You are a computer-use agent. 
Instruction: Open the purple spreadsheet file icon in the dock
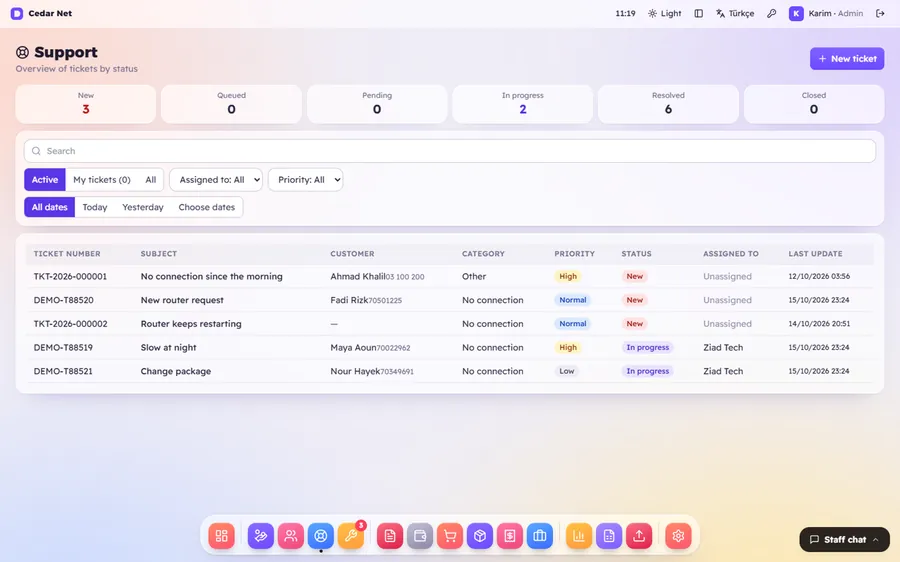[x=609, y=536]
